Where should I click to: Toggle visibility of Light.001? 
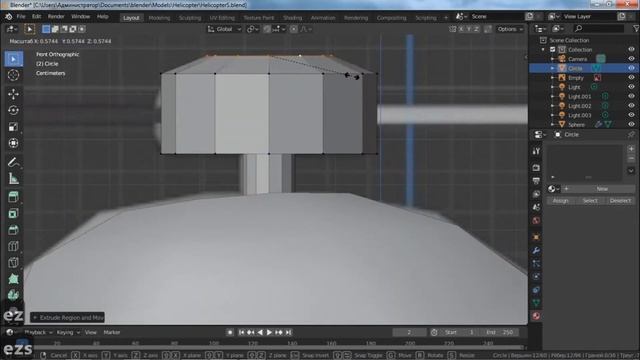[x=631, y=96]
